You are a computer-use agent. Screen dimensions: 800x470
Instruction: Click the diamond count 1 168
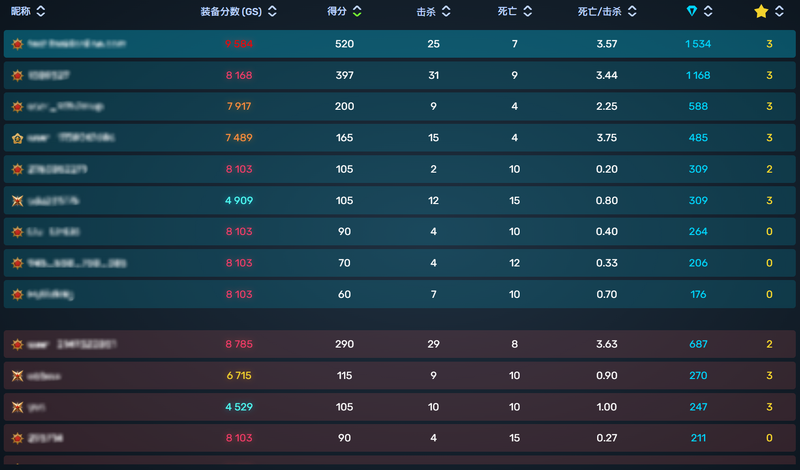pos(698,76)
